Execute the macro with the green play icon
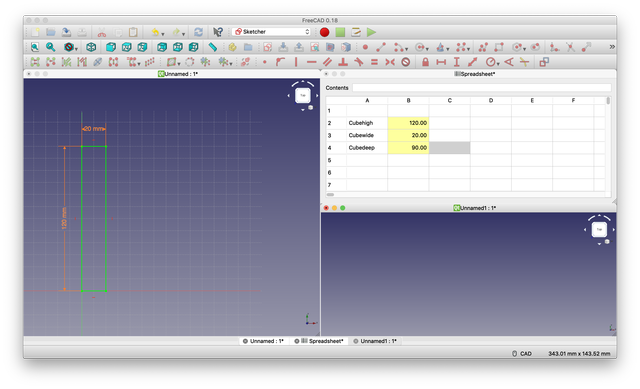The image size is (640, 389). click(x=371, y=32)
